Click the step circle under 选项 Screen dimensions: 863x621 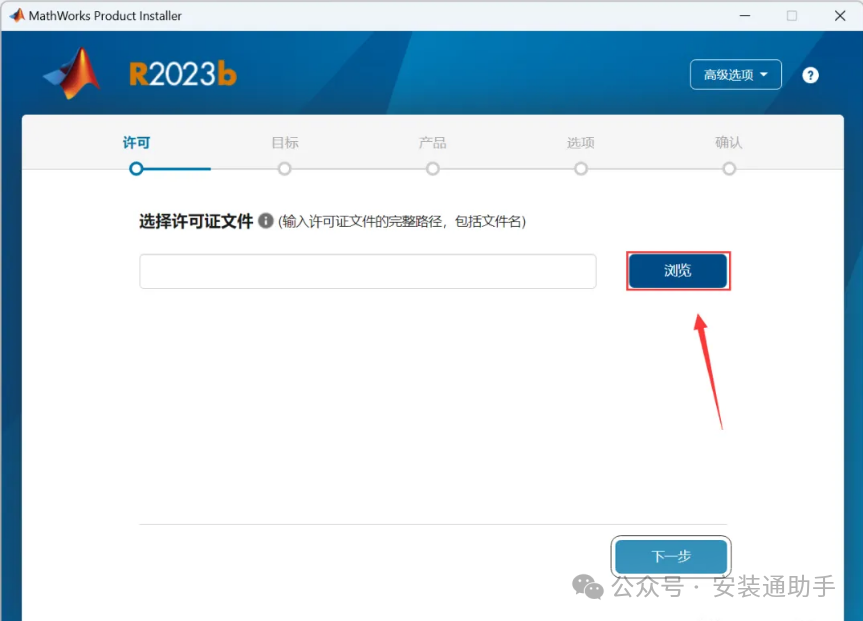point(581,168)
